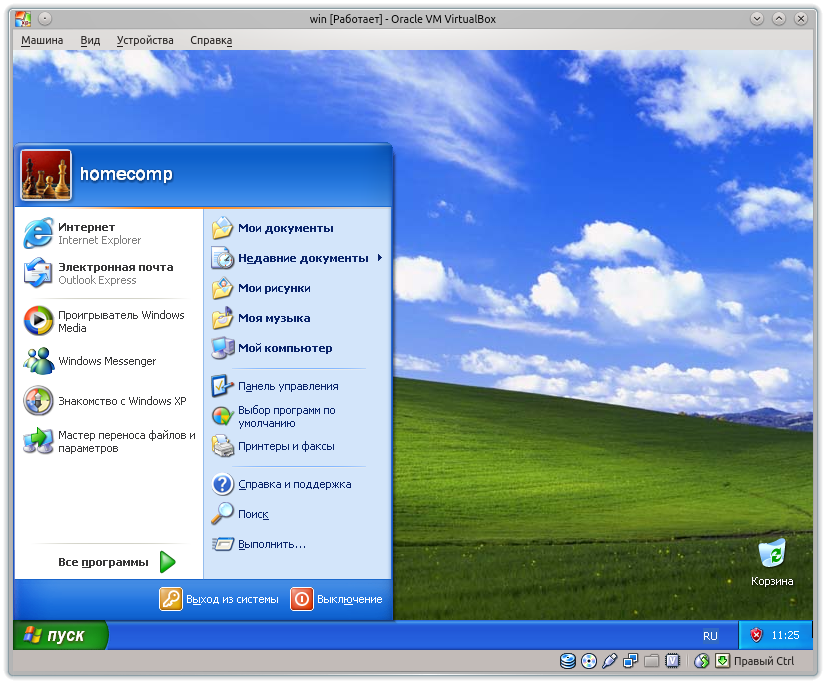Click the security shield tray icon

tap(757, 635)
